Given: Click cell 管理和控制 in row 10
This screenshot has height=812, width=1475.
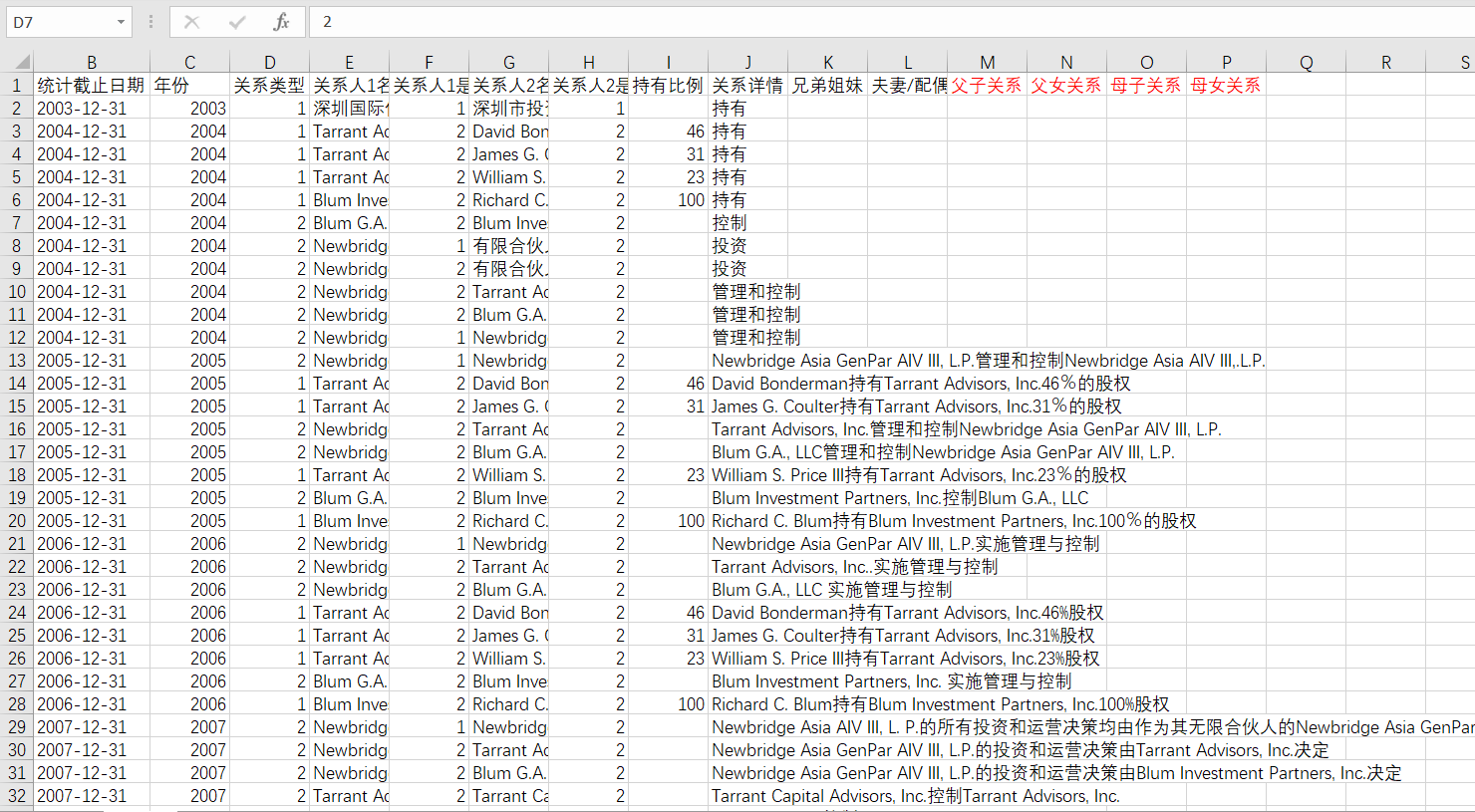Looking at the screenshot, I should tap(755, 291).
